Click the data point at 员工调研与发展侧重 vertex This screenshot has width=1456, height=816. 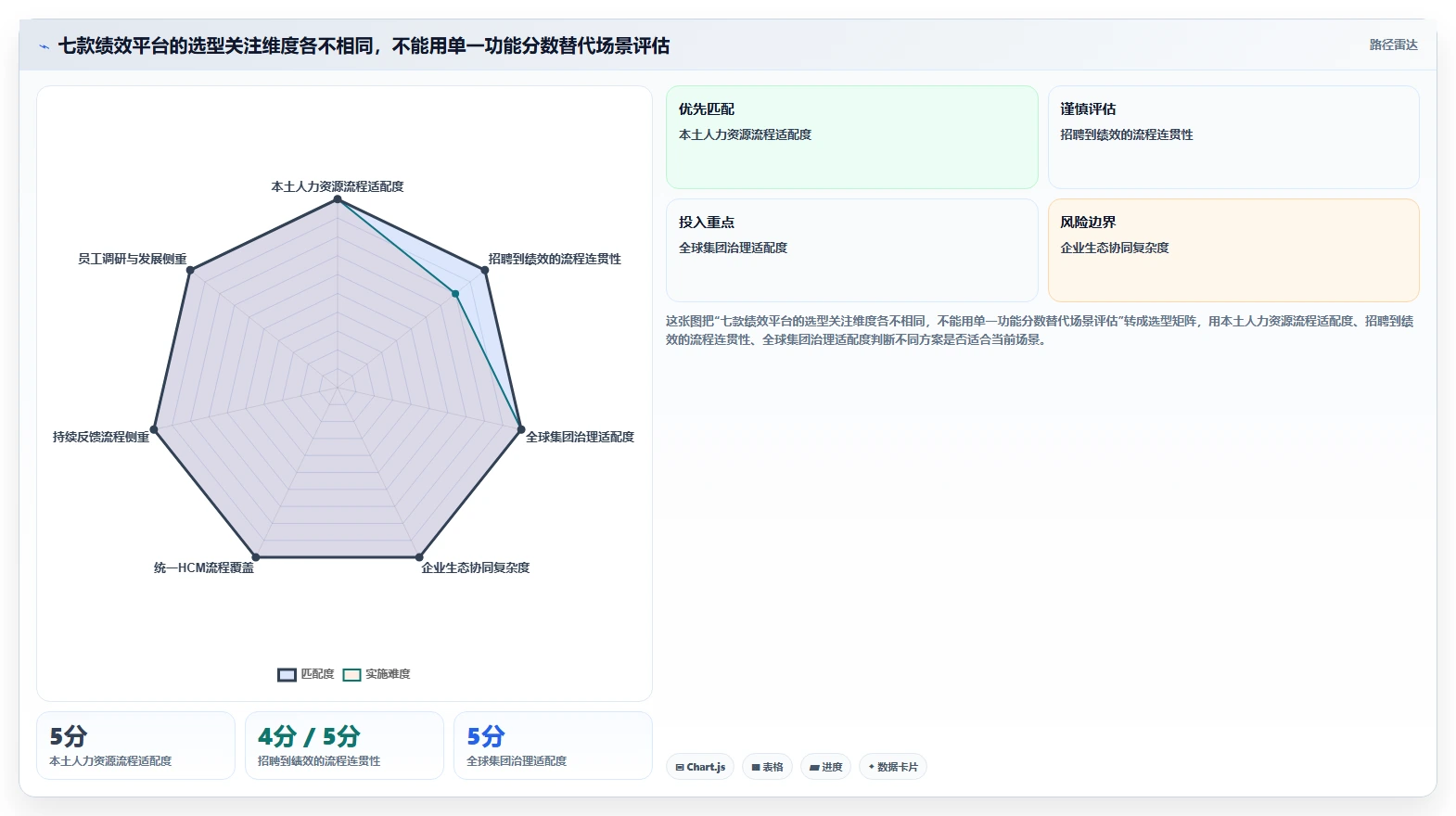point(190,270)
